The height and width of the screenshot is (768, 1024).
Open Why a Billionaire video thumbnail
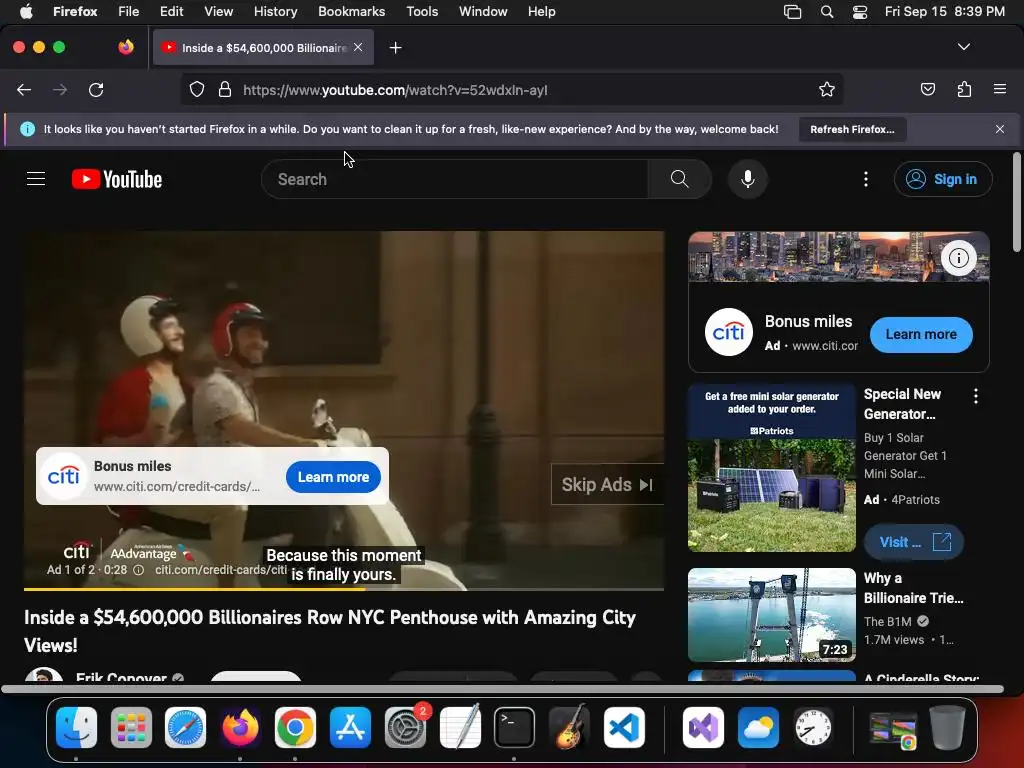(772, 615)
